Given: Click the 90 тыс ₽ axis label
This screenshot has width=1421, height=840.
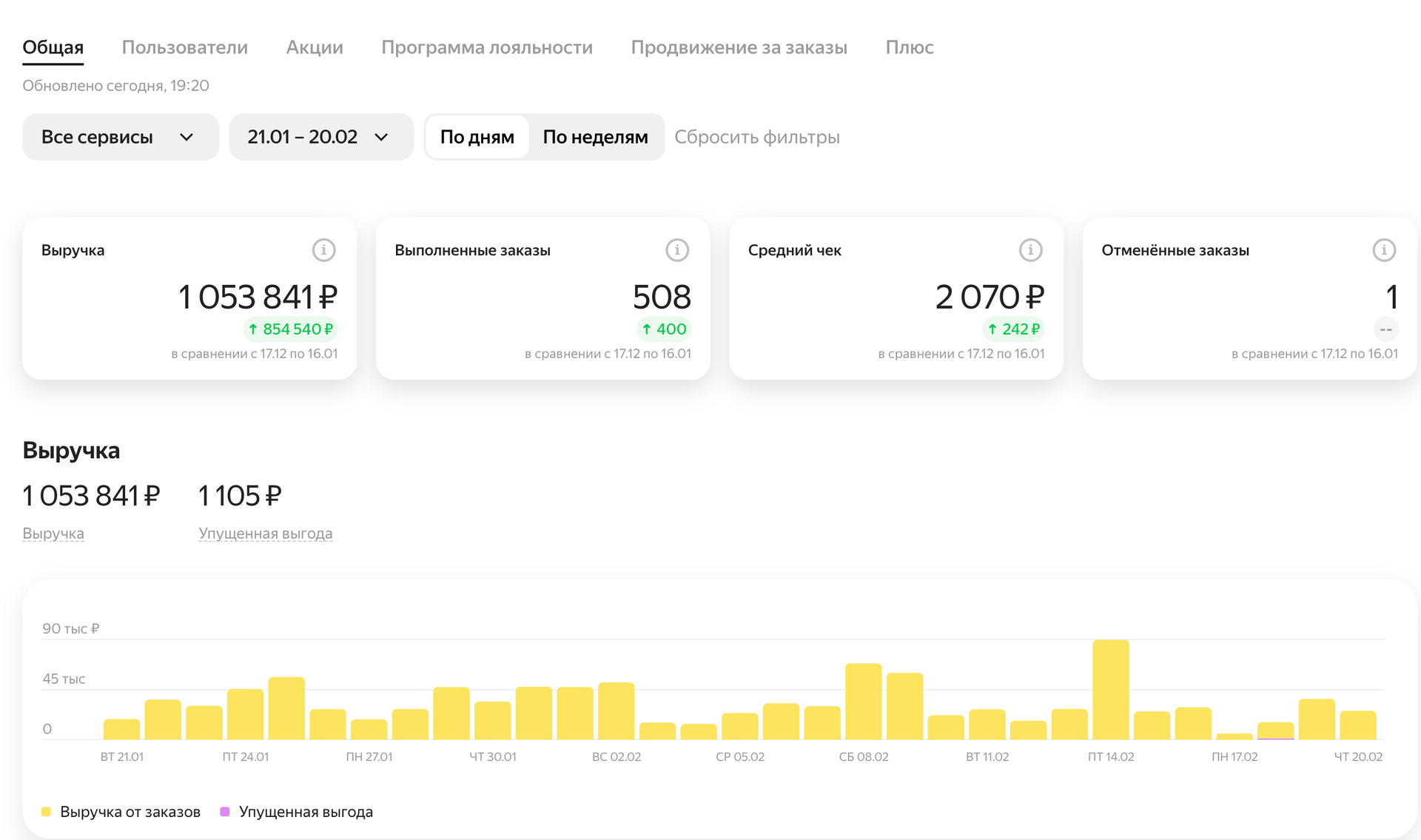Looking at the screenshot, I should 71,629.
